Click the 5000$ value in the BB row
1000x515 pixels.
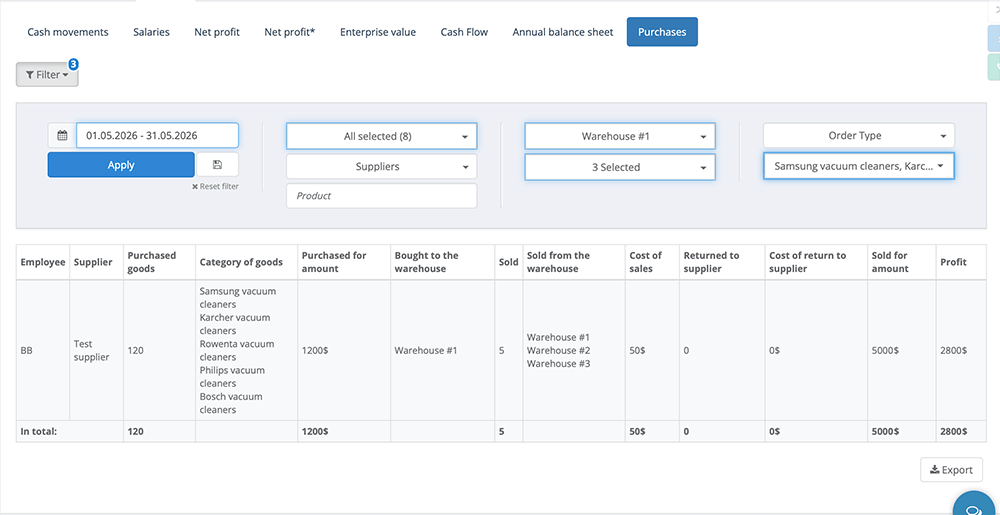pyautogui.click(x=885, y=351)
